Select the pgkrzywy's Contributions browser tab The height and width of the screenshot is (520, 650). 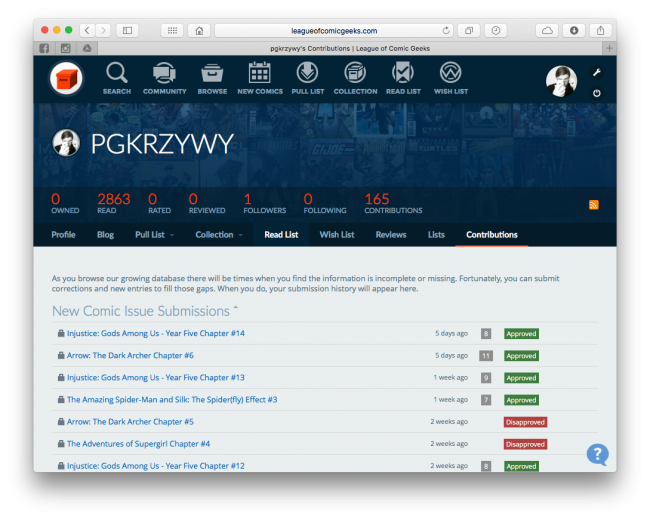click(350, 49)
